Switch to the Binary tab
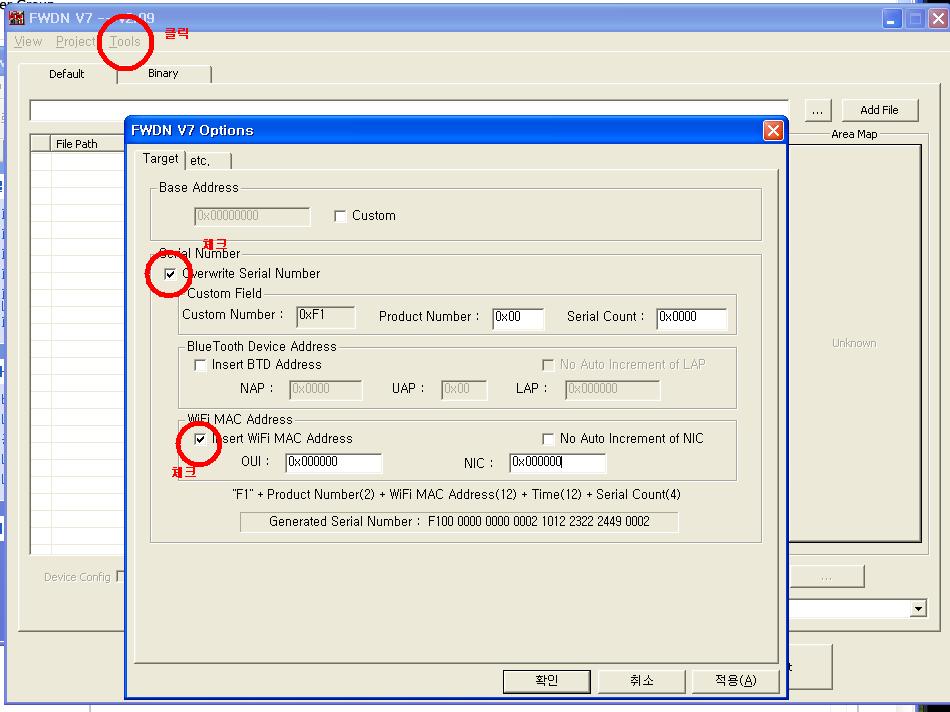Screen dimensions: 950x712 click(163, 73)
